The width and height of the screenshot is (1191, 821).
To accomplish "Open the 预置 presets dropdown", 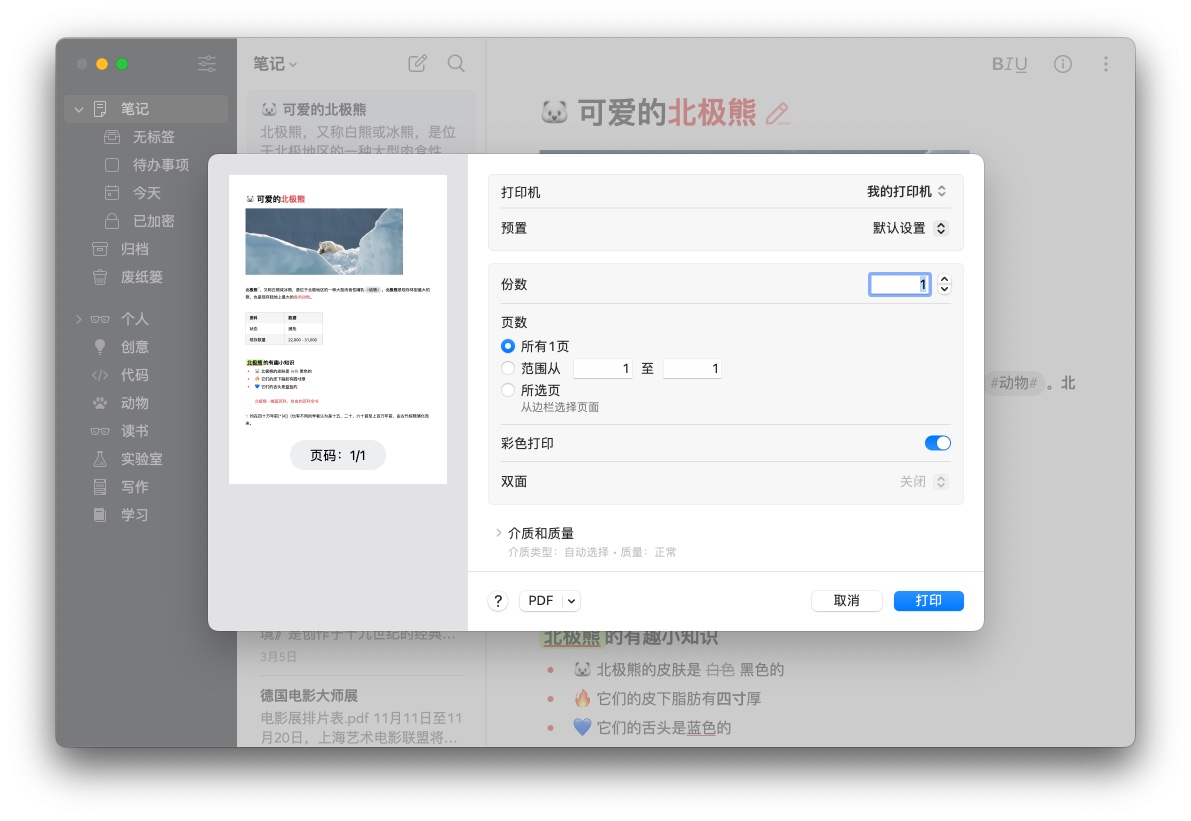I will (x=910, y=228).
